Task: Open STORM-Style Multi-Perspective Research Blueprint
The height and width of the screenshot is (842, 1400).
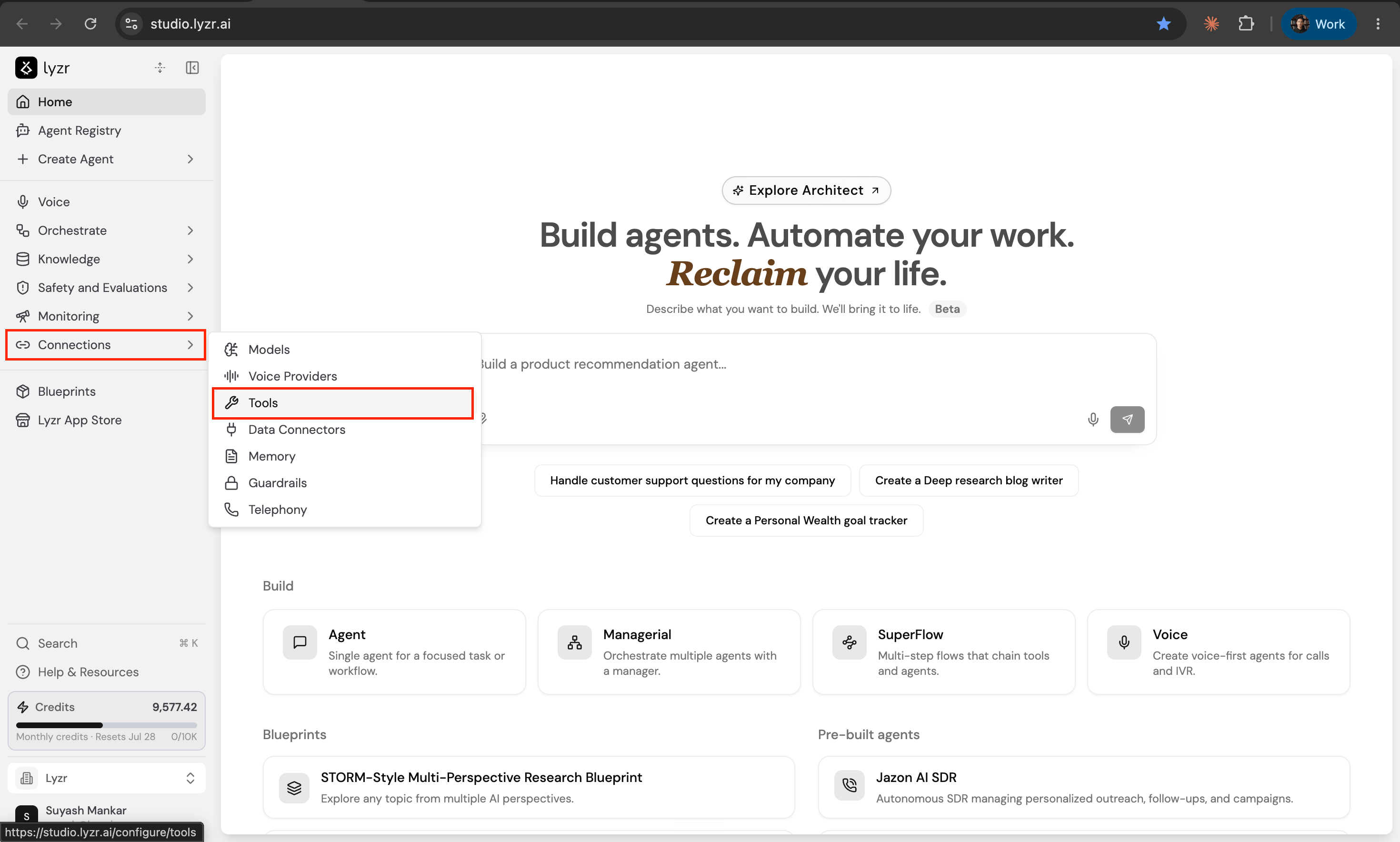Action: 529,787
